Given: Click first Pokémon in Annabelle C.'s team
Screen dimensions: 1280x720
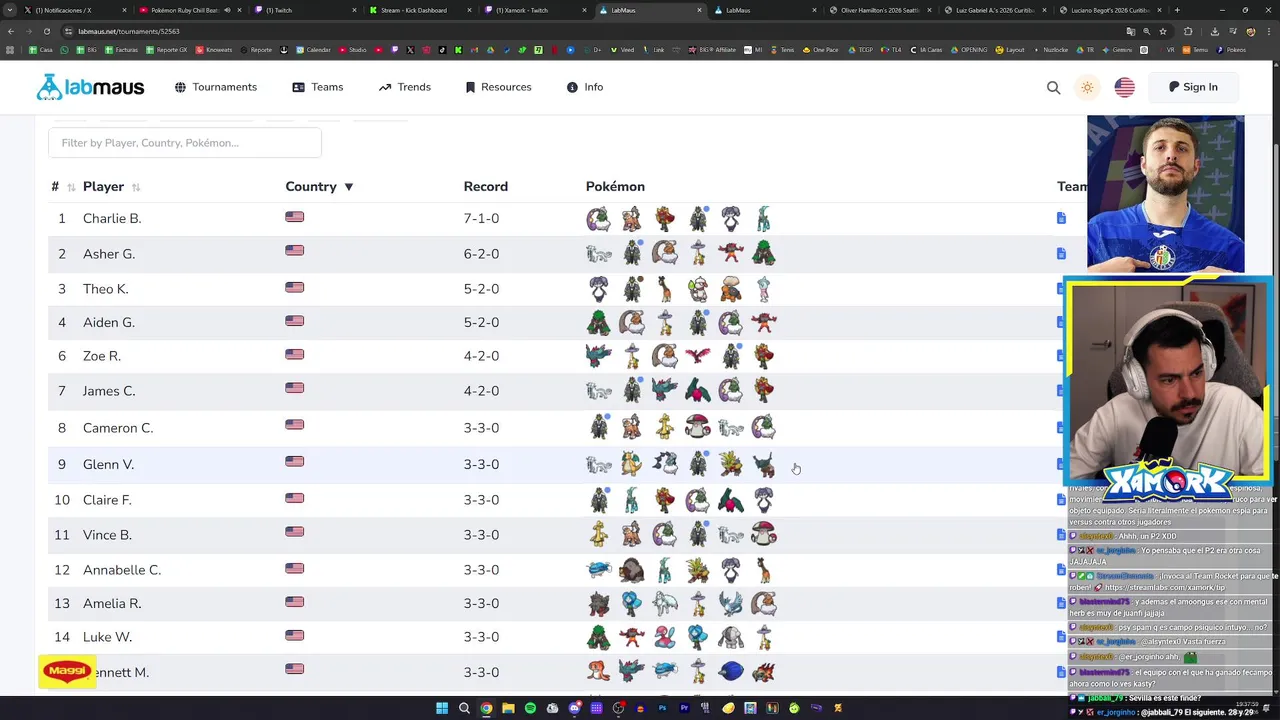Looking at the screenshot, I should 598,570.
